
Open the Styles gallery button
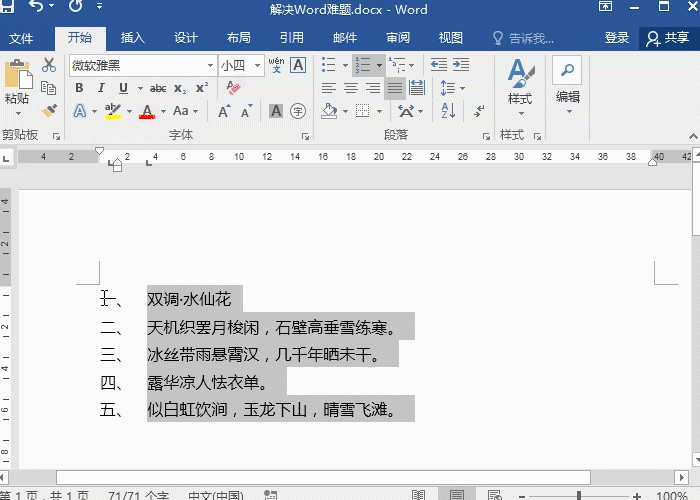point(521,86)
